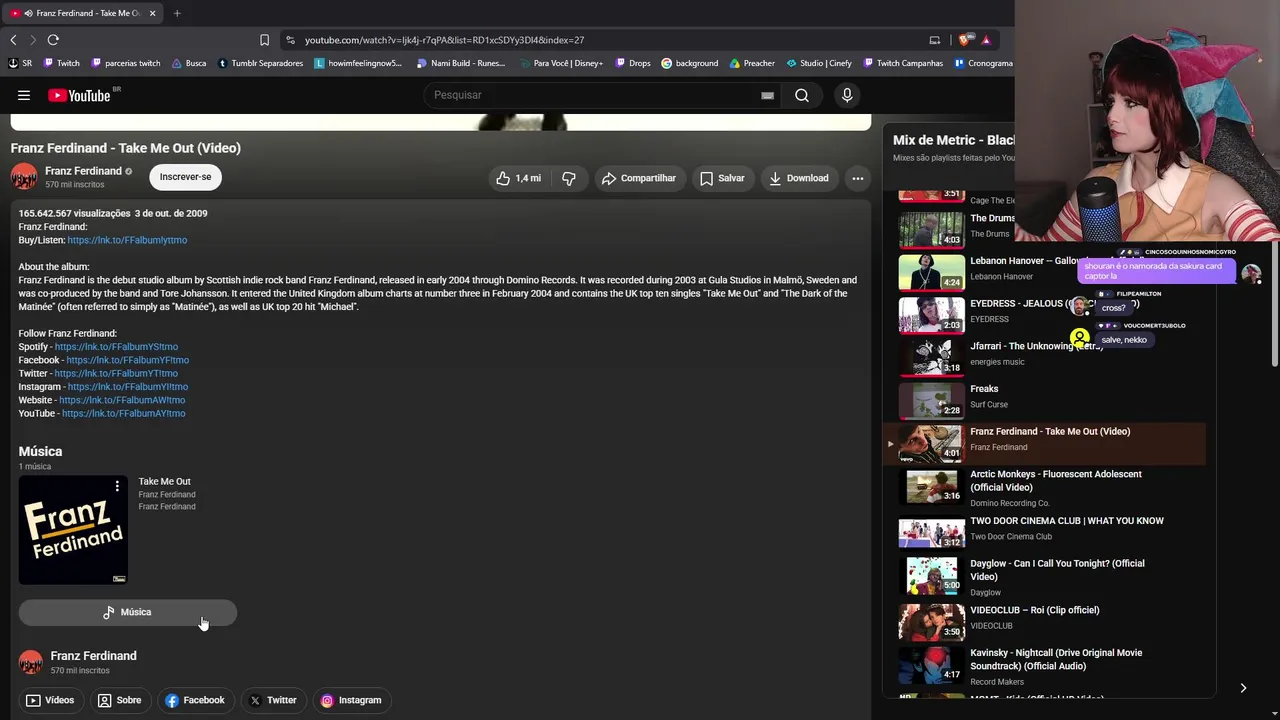Screen dimensions: 1280x720
Task: Open the Franz Ferdinand channel avatar near title
Action: 24,177
